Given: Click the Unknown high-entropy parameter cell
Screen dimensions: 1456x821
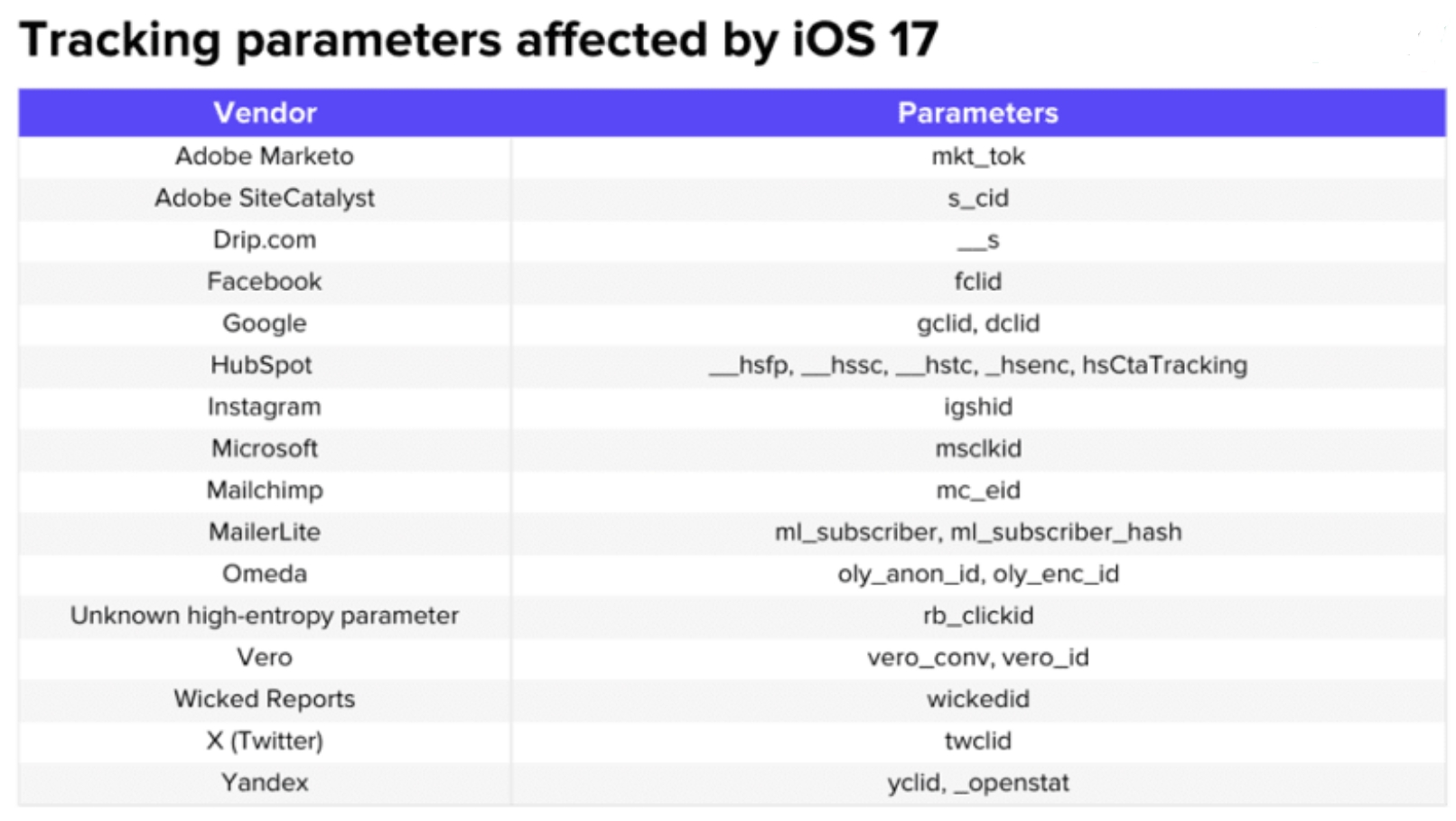Looking at the screenshot, I should pyautogui.click(x=265, y=615).
